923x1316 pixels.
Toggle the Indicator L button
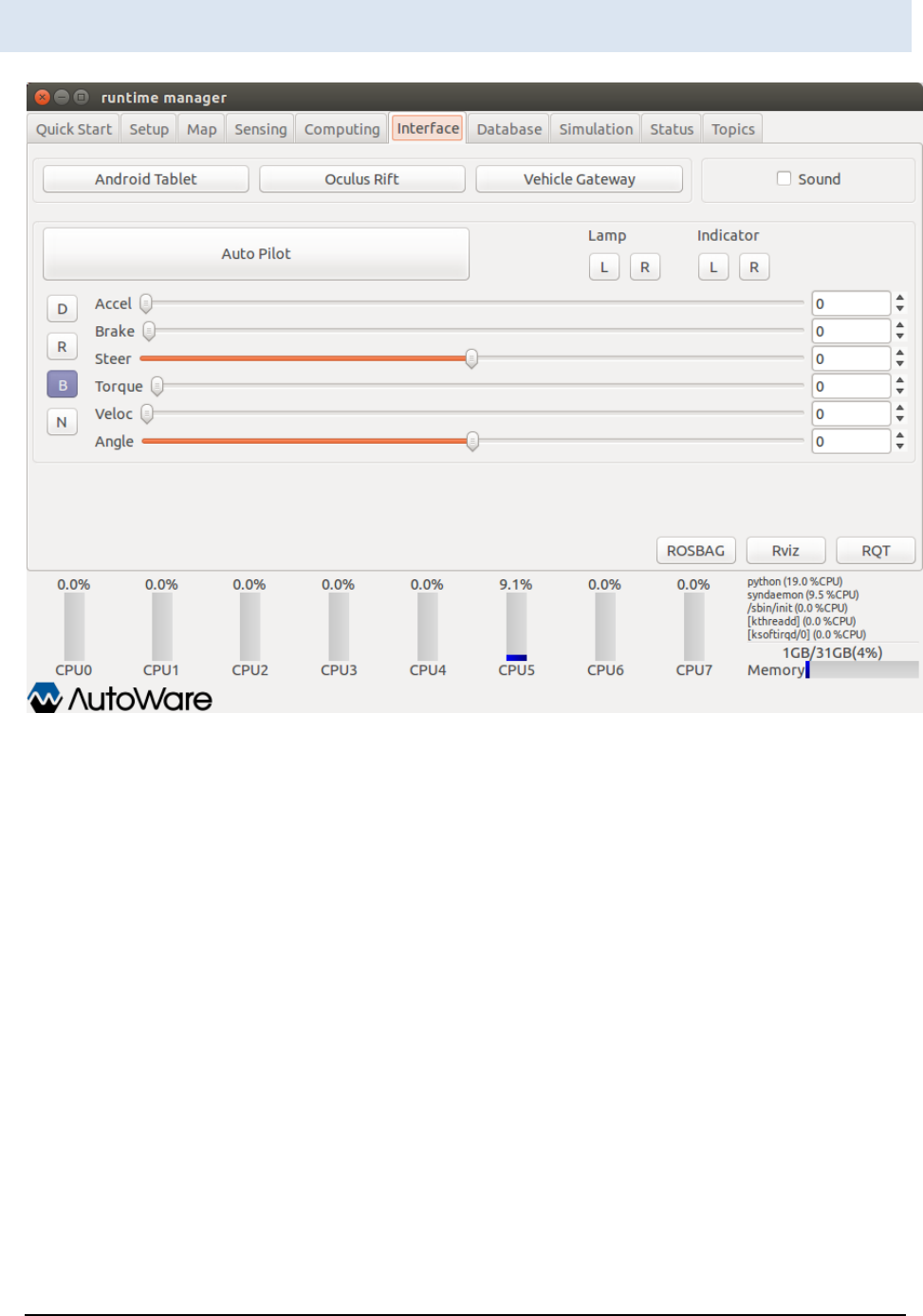click(713, 267)
